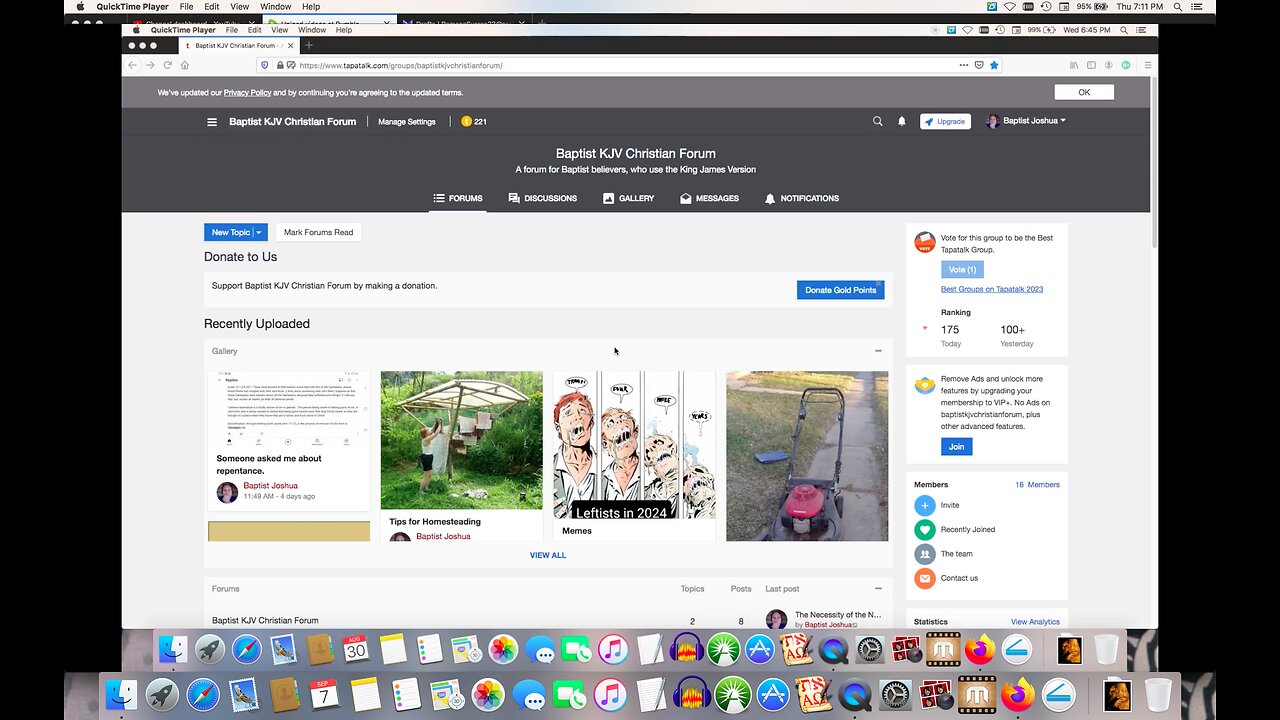Show the Firefox sidebar via its toolbar icon
Image resolution: width=1280 pixels, height=720 pixels.
coord(1091,65)
